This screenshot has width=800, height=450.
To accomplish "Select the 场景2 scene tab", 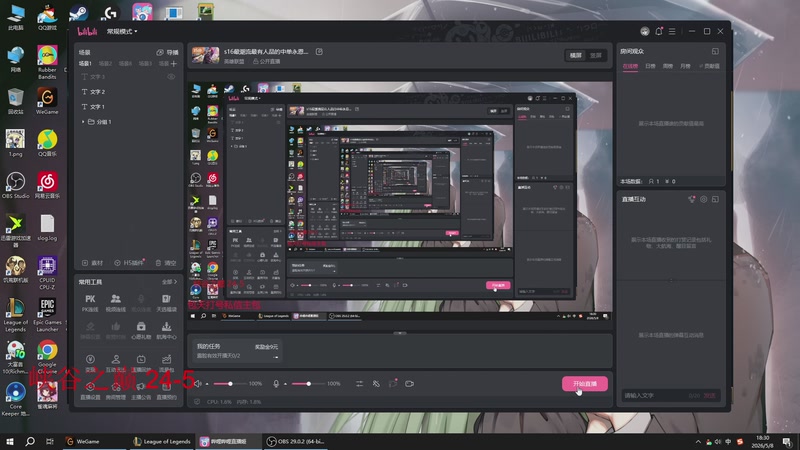I will [x=105, y=64].
